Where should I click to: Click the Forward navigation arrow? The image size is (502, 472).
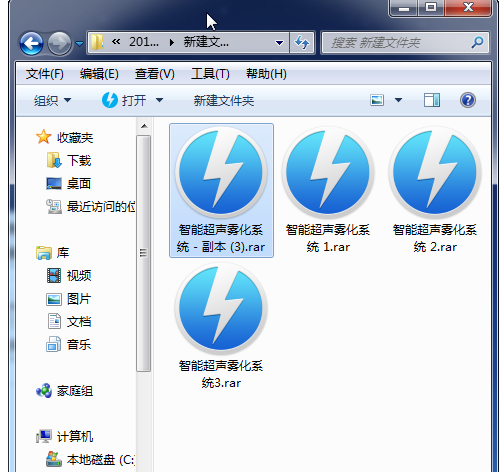point(59,43)
